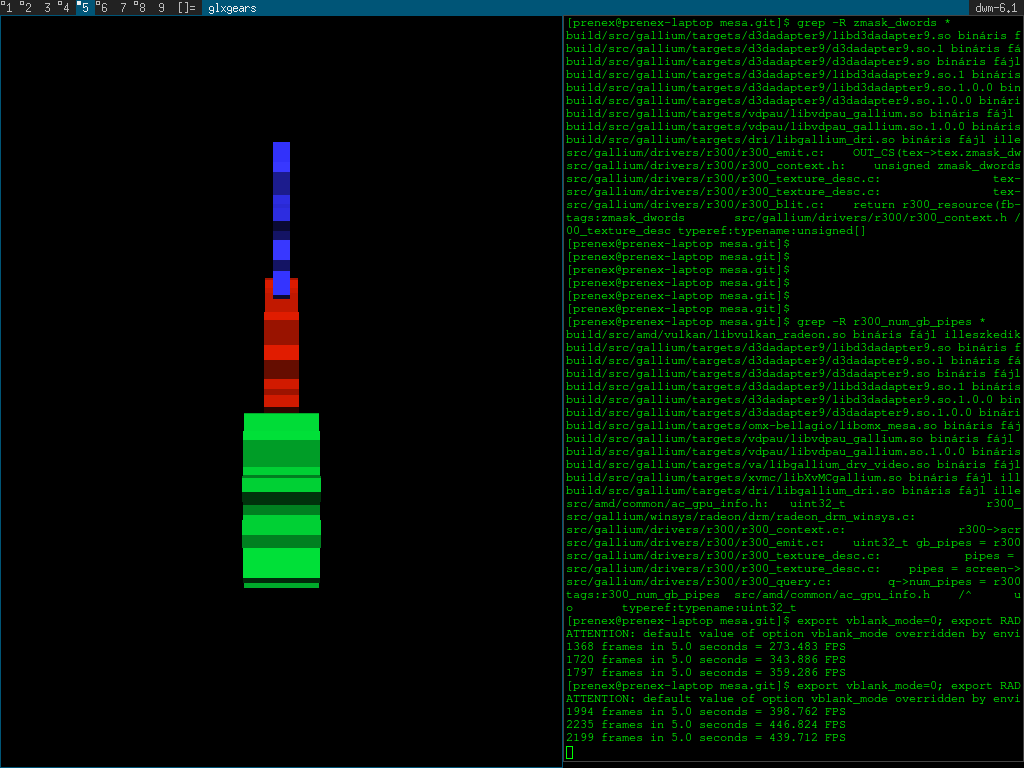
Task: Click the green gear in glxgears
Action: (x=281, y=500)
